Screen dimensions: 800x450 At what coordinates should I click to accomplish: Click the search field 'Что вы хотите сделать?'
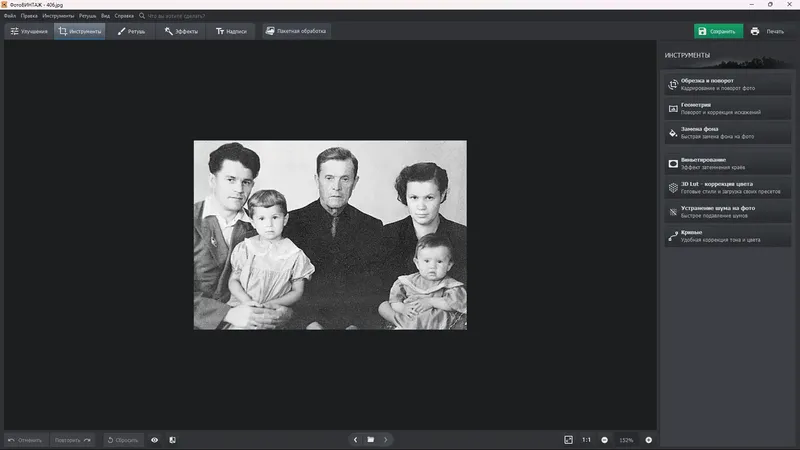coord(176,16)
